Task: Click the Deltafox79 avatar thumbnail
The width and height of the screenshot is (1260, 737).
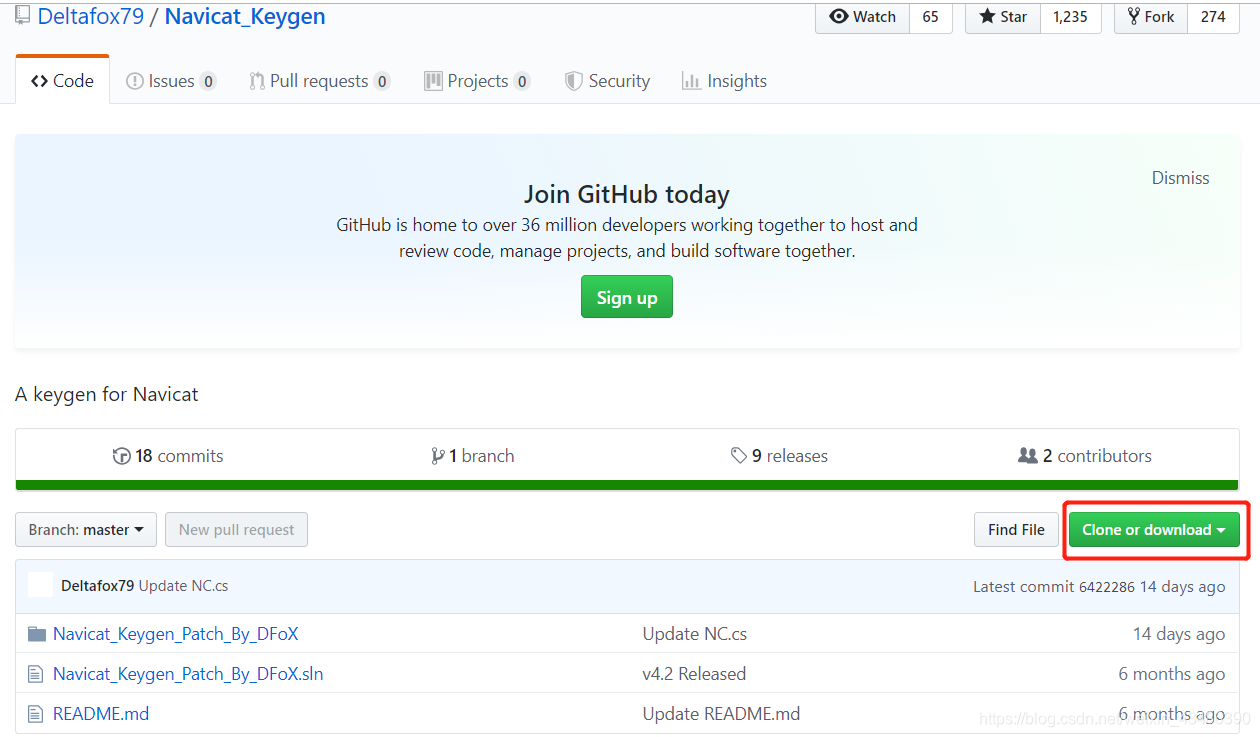Action: 40,585
